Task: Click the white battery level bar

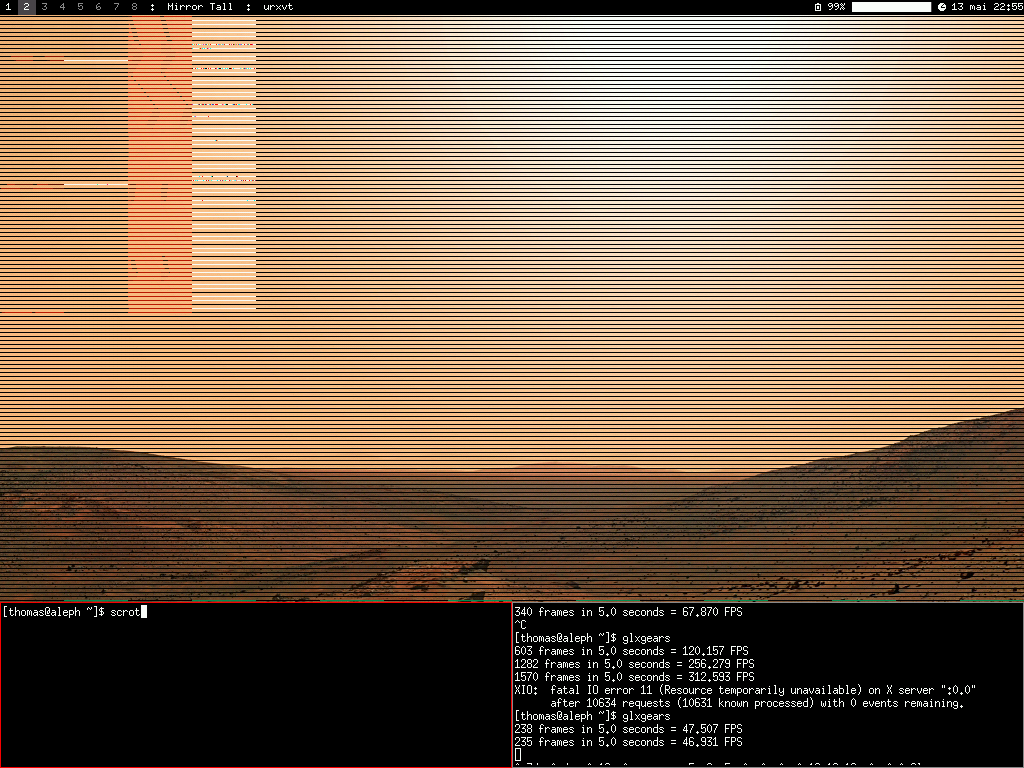Action: 891,7
